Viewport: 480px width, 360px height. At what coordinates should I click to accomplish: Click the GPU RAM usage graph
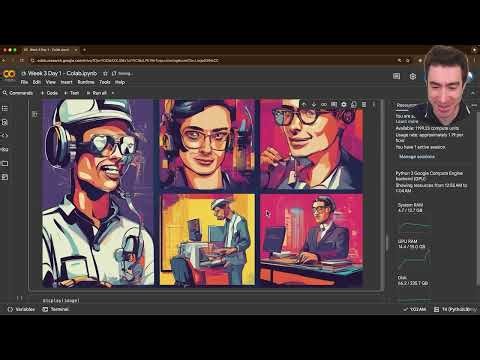pyautogui.click(x=414, y=260)
